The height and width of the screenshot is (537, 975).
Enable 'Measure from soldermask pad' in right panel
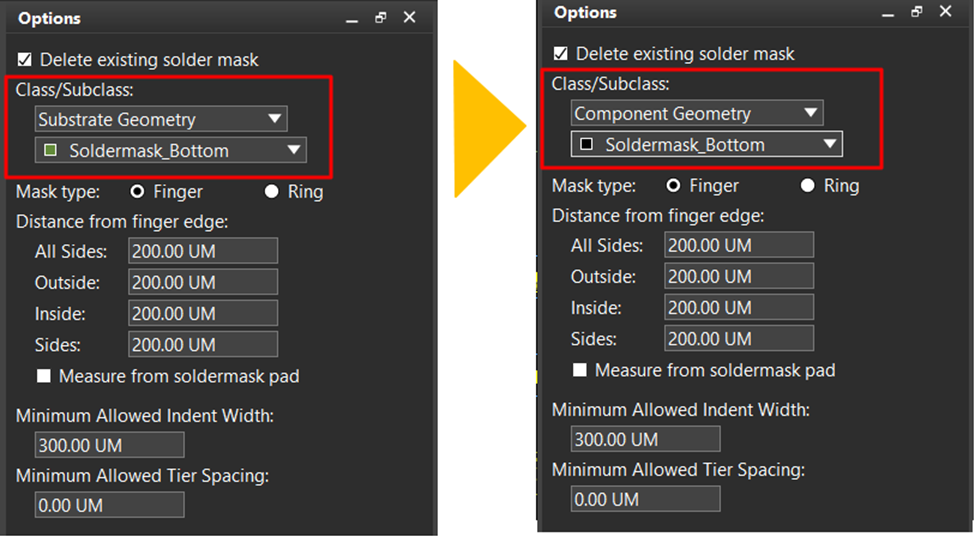(x=580, y=370)
